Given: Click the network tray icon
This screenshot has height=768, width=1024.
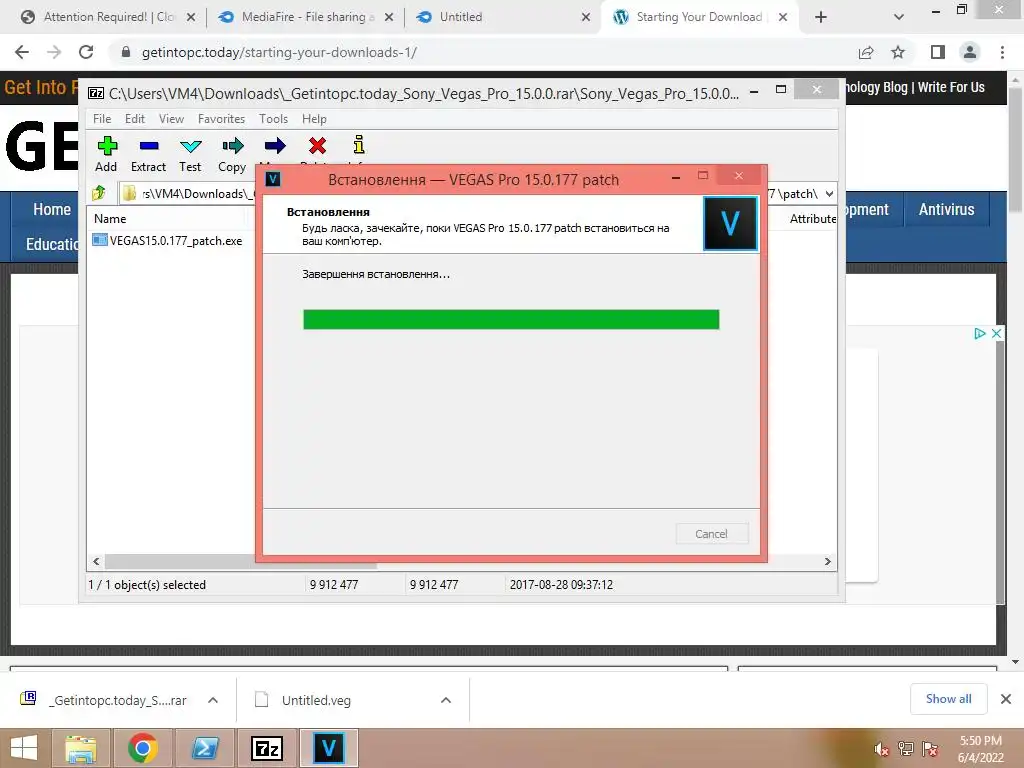Looking at the screenshot, I should pos(906,749).
